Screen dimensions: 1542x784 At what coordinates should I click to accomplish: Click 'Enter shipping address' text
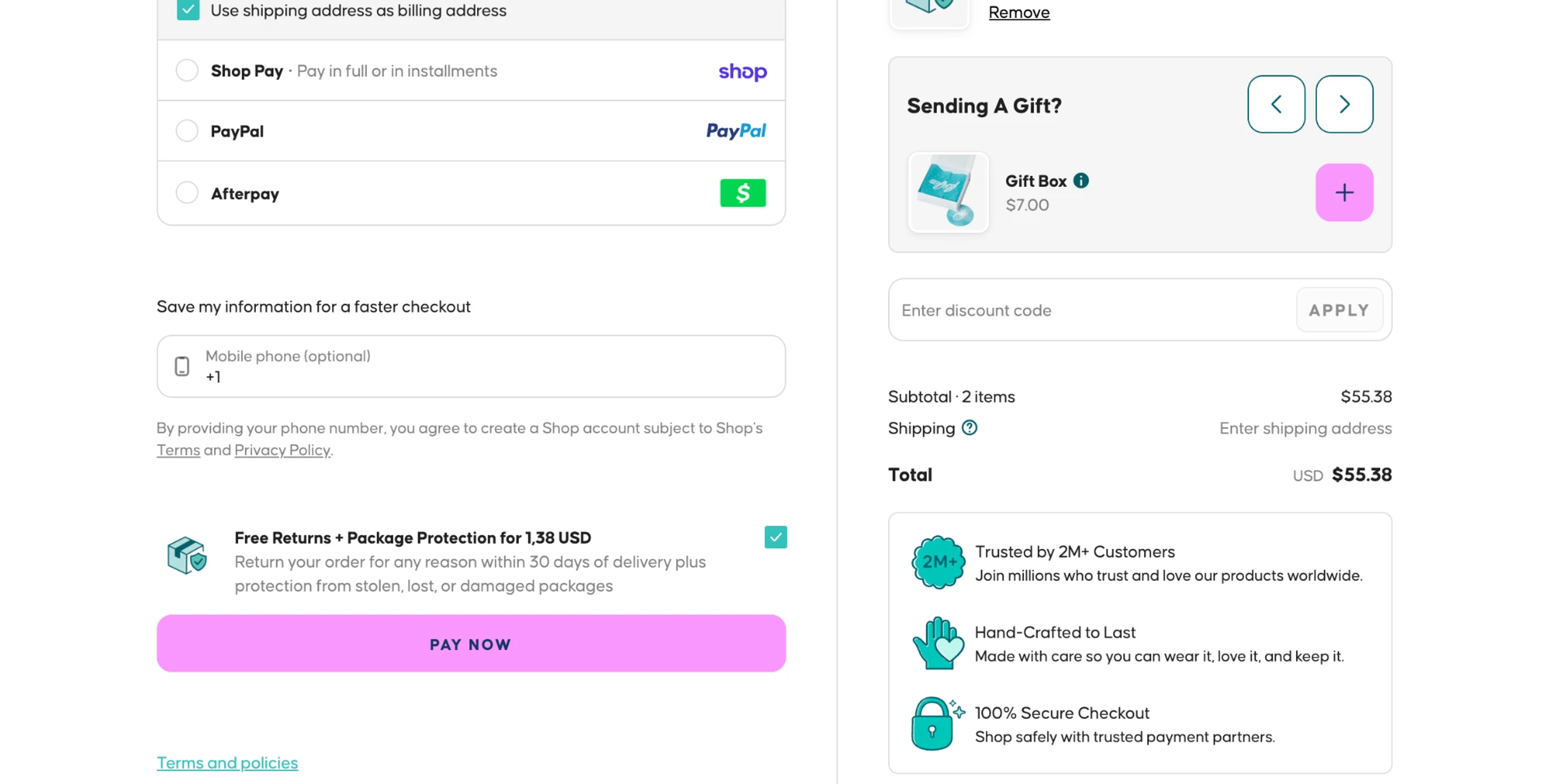click(x=1305, y=428)
